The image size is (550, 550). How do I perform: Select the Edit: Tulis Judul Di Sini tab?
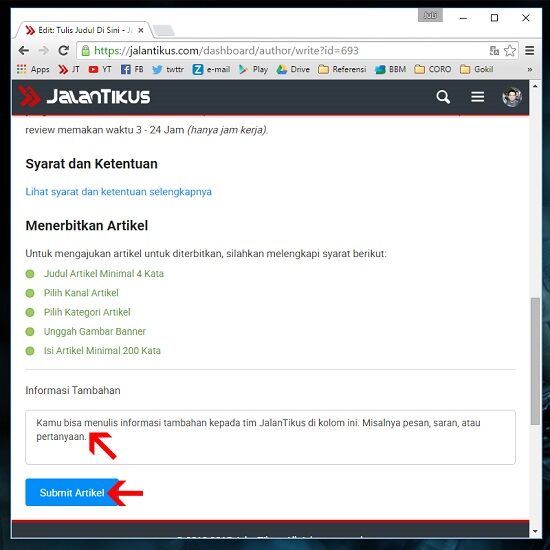pyautogui.click(x=81, y=30)
